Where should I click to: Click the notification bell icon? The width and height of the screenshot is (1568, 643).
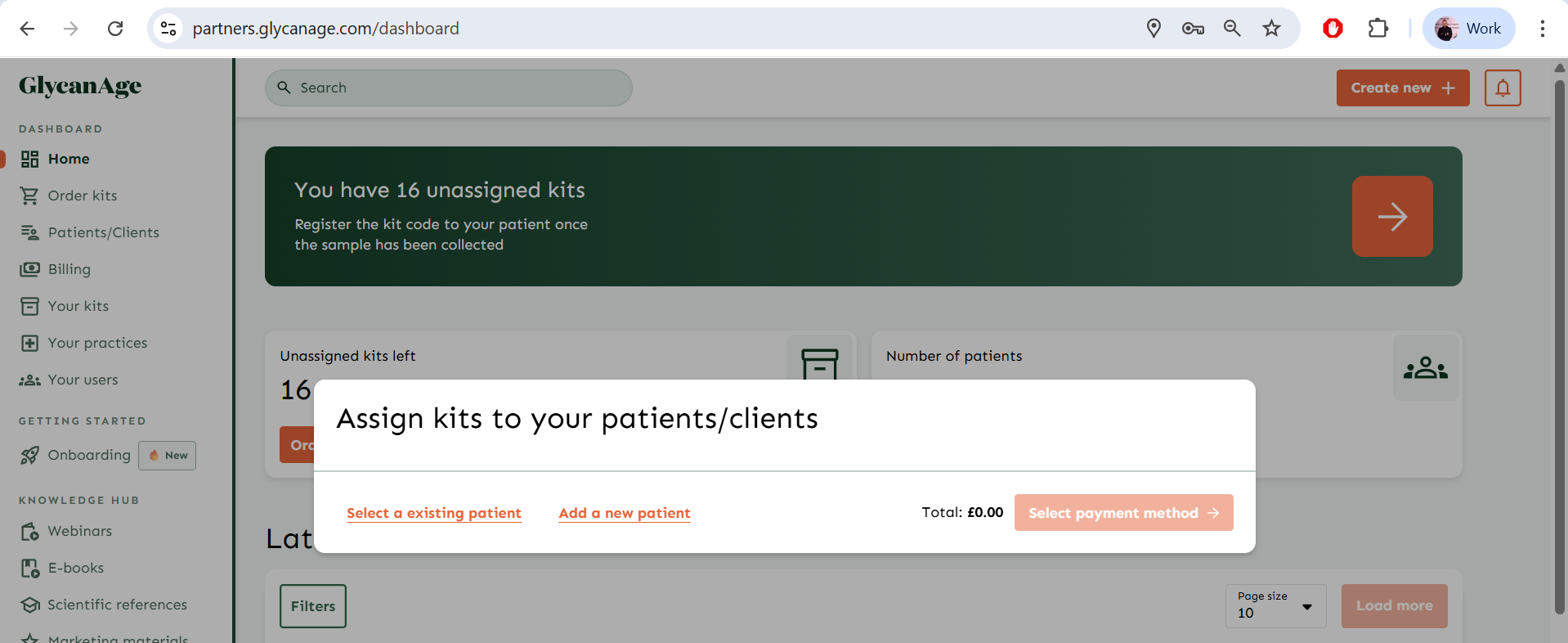1503,88
